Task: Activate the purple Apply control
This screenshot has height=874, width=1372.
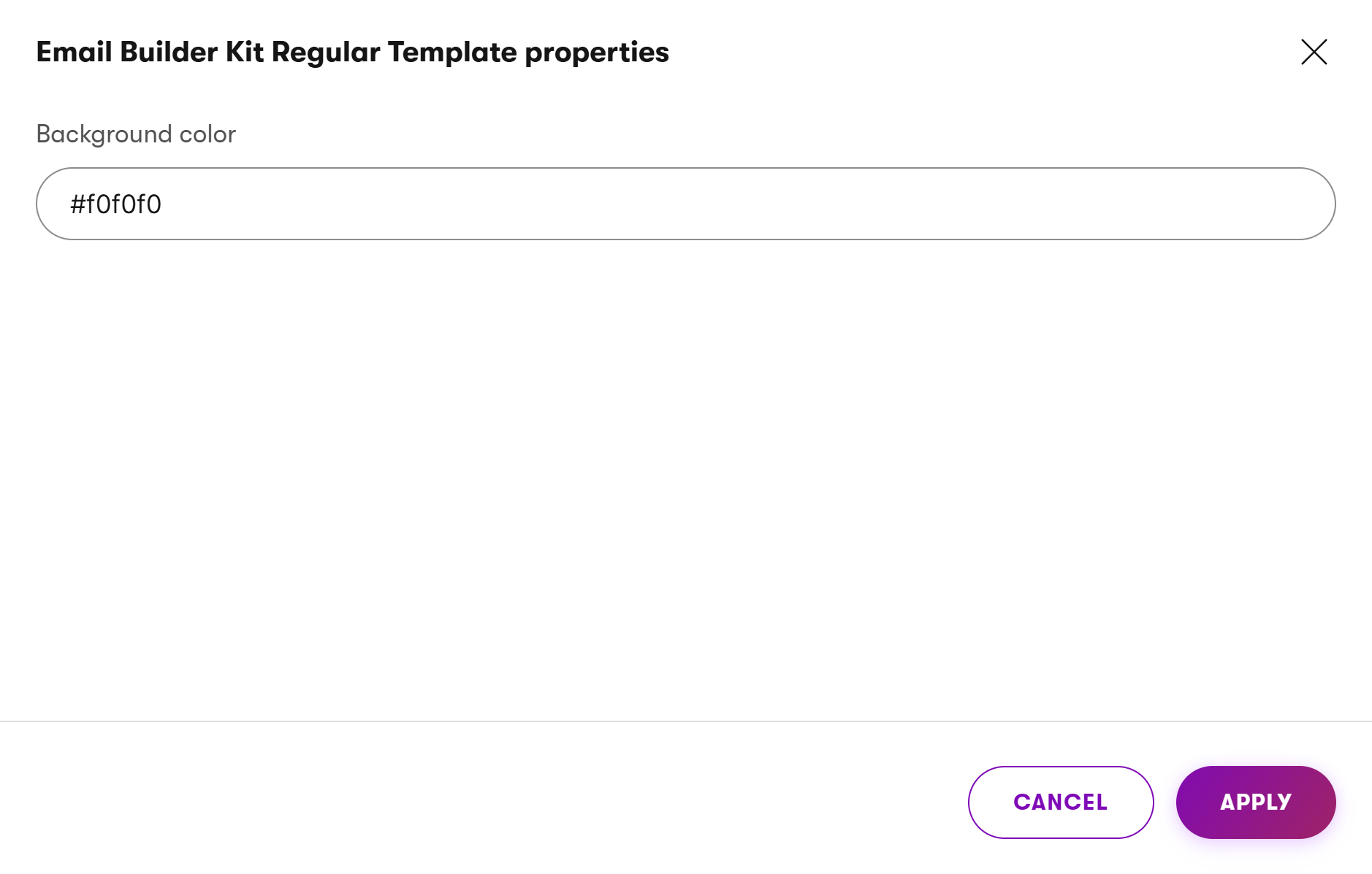Action: click(x=1254, y=802)
